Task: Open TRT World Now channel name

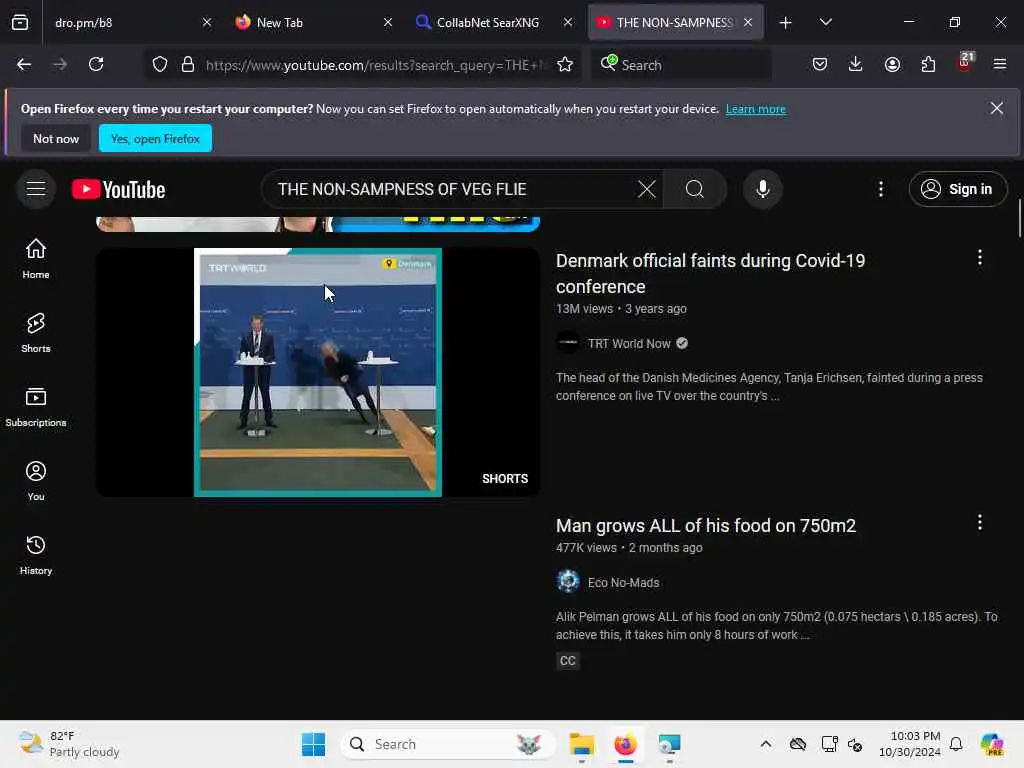Action: tap(629, 344)
